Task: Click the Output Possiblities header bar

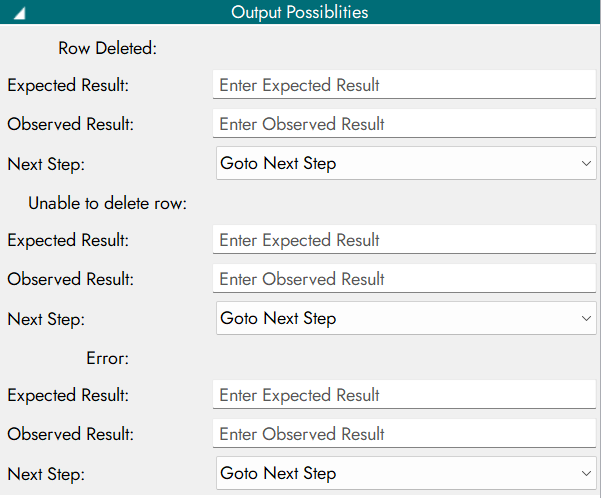Action: pos(300,13)
